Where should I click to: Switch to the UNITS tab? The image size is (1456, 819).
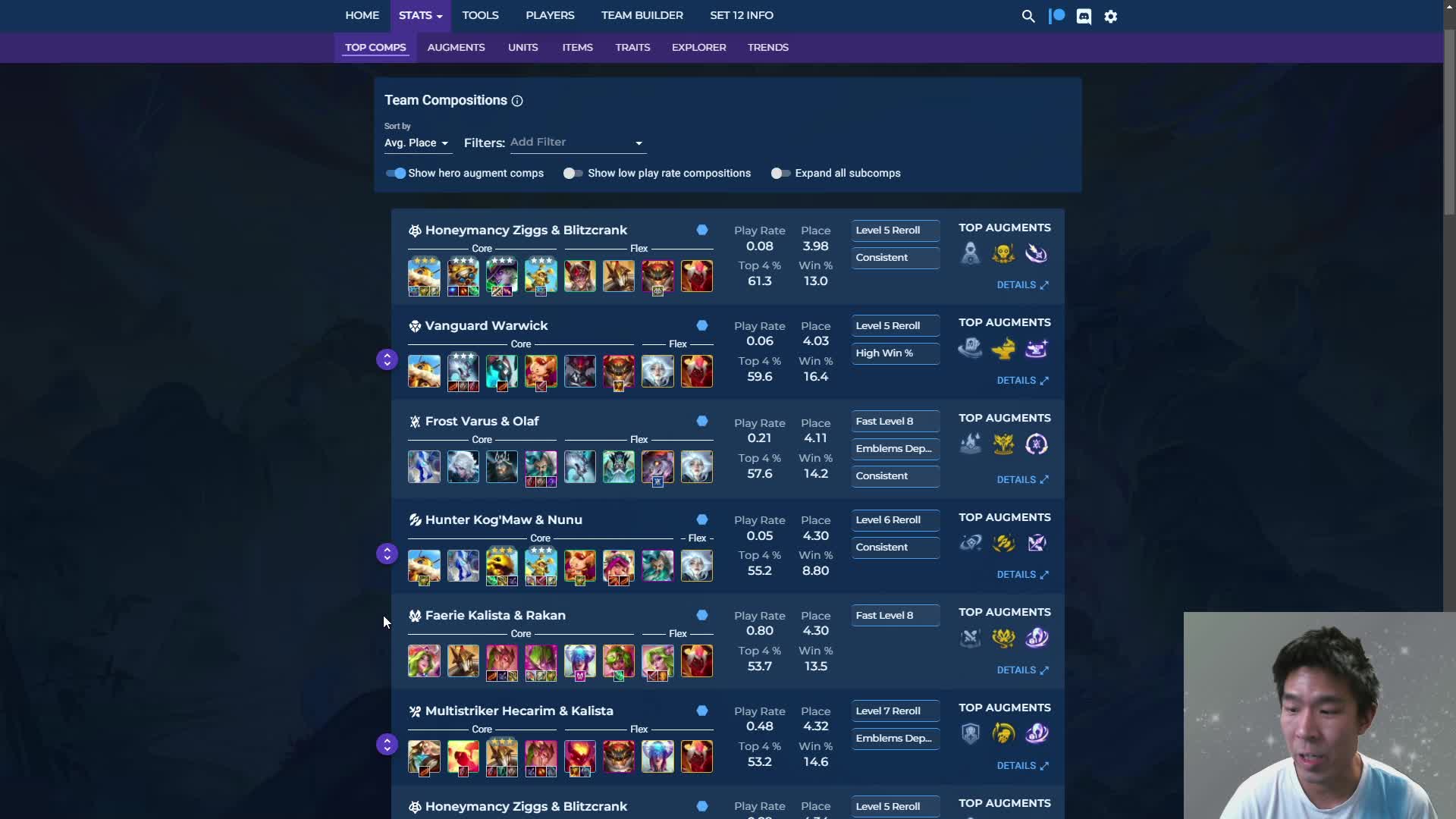pyautogui.click(x=522, y=47)
